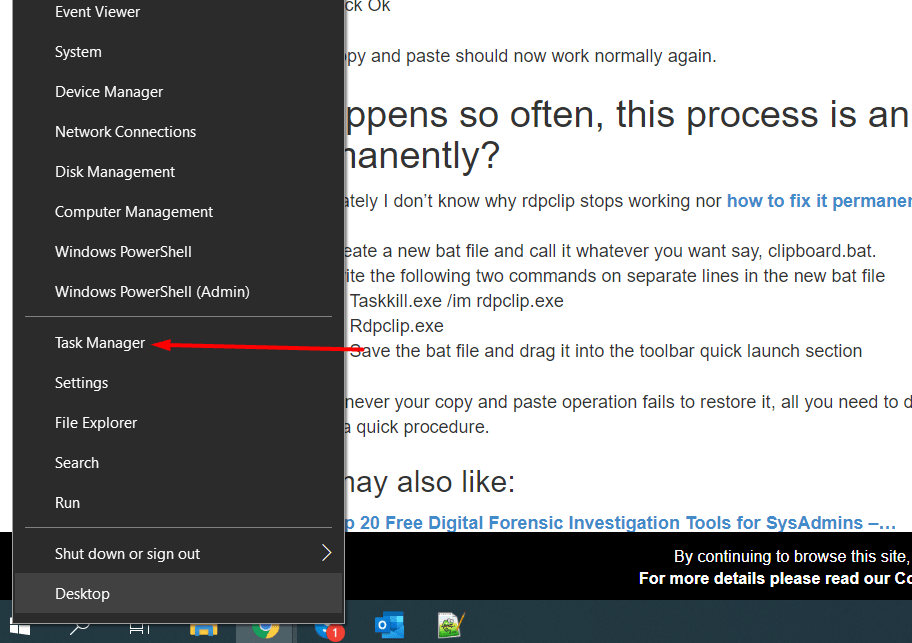The height and width of the screenshot is (643, 912).
Task: Launch Outlook from the taskbar
Action: [x=387, y=628]
